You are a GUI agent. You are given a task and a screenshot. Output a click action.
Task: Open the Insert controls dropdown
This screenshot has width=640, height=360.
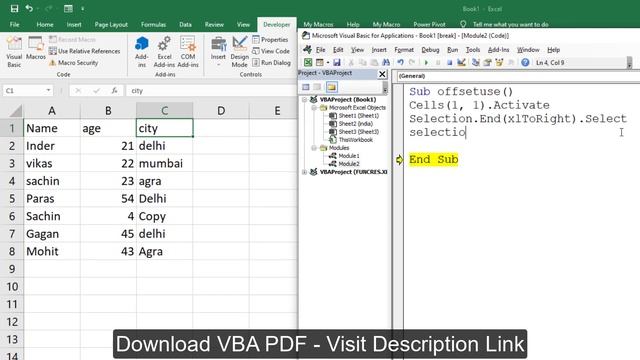(218, 52)
